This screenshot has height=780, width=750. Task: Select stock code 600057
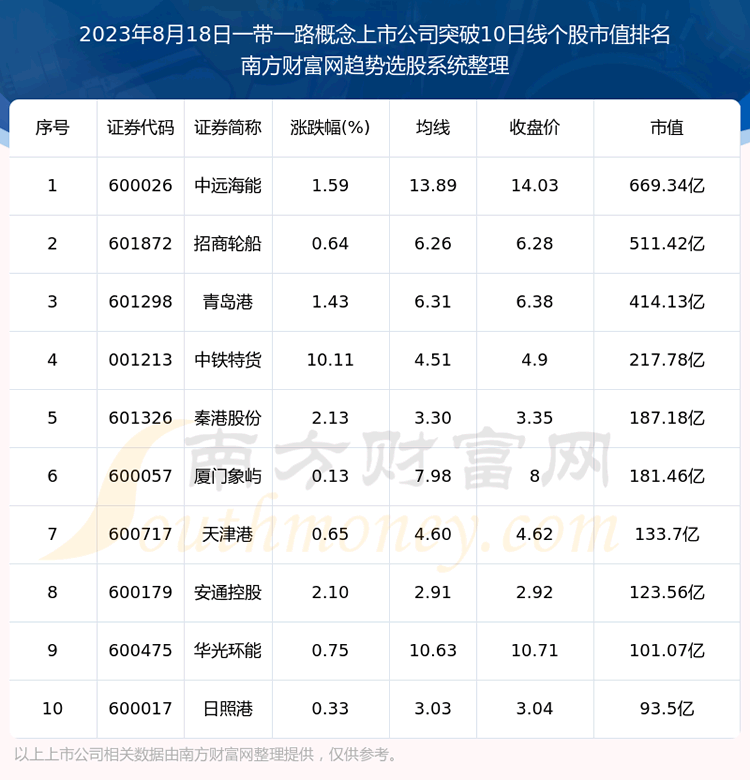coord(140,477)
